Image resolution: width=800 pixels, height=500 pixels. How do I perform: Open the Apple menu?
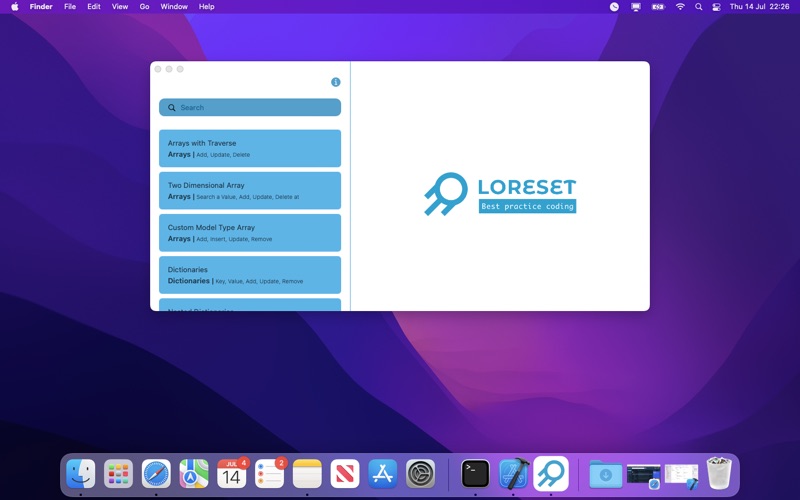click(x=14, y=7)
